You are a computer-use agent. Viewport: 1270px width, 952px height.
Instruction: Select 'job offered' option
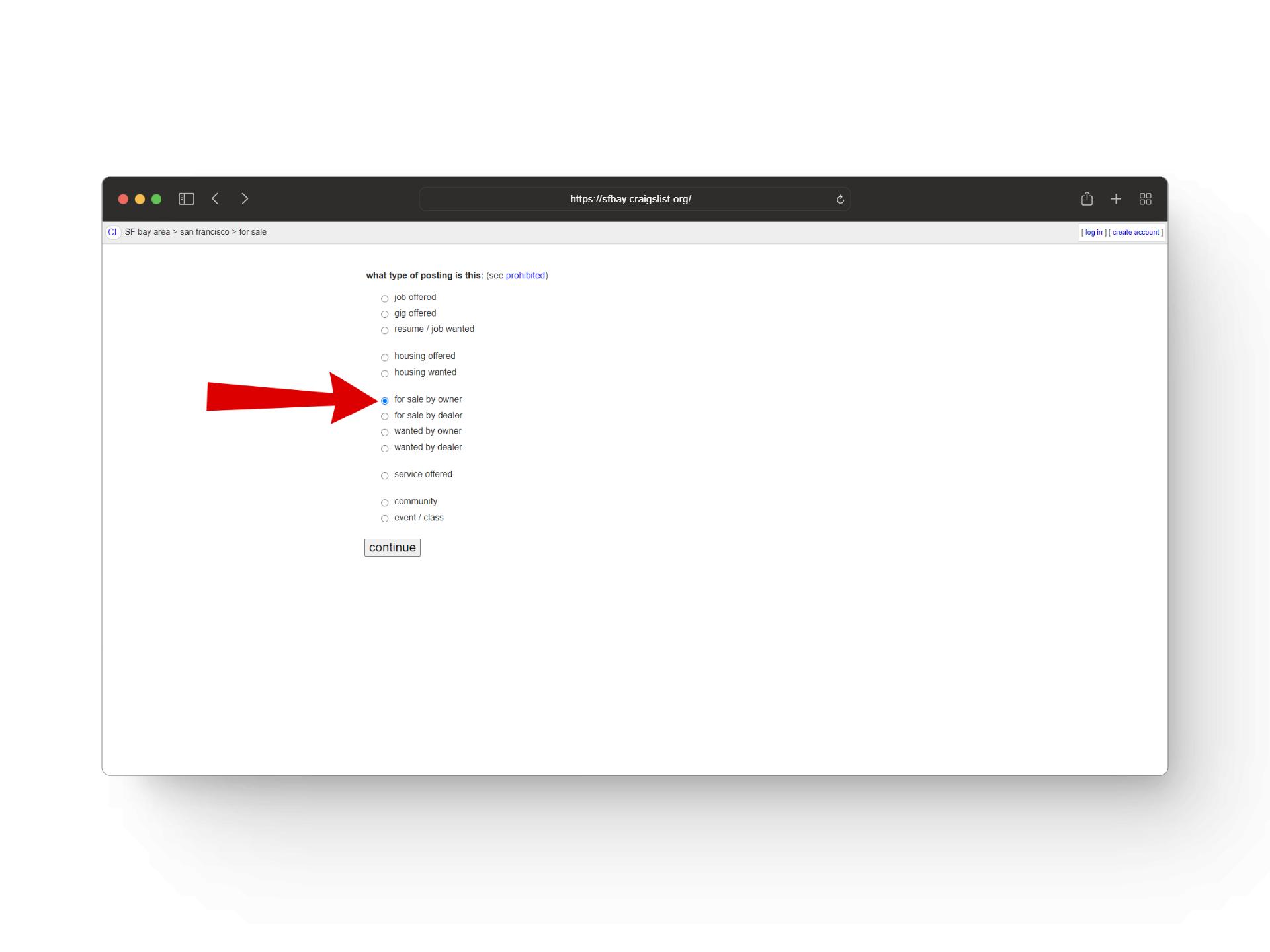(384, 297)
